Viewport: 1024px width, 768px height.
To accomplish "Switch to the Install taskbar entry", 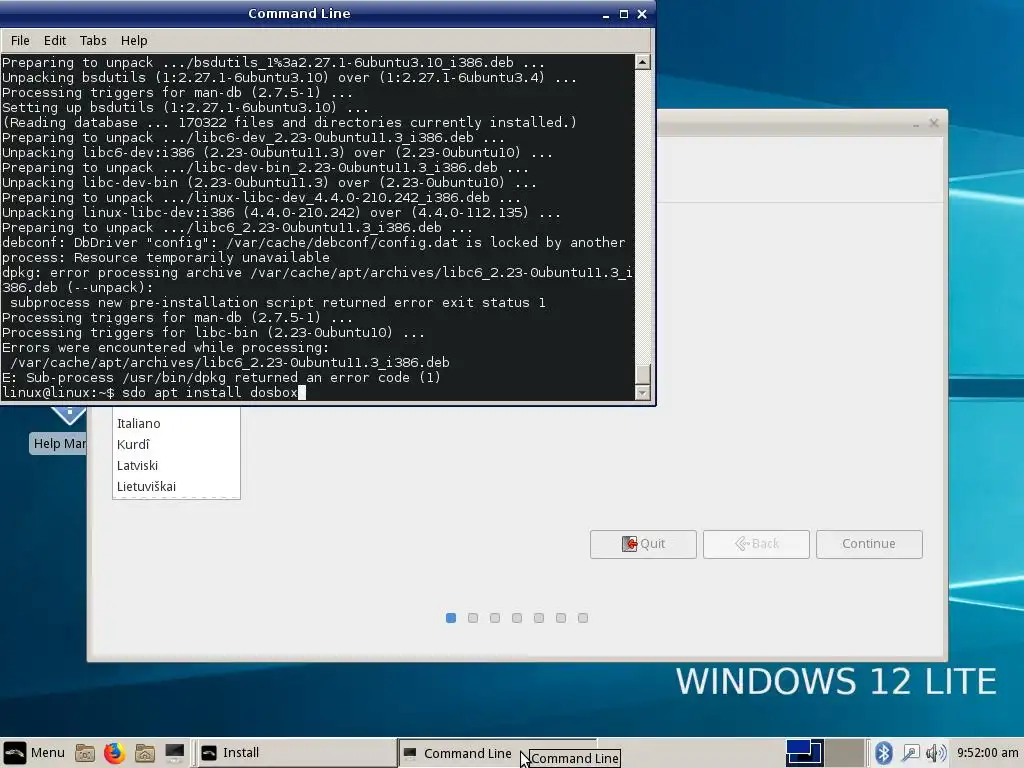I will coord(295,753).
